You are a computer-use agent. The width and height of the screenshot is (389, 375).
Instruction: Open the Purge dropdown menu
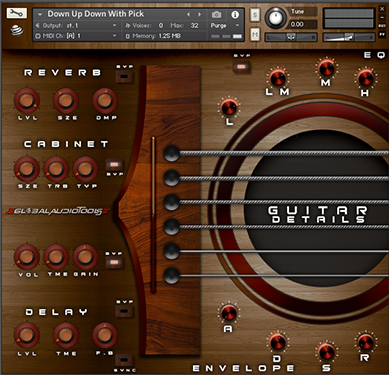tap(225, 25)
